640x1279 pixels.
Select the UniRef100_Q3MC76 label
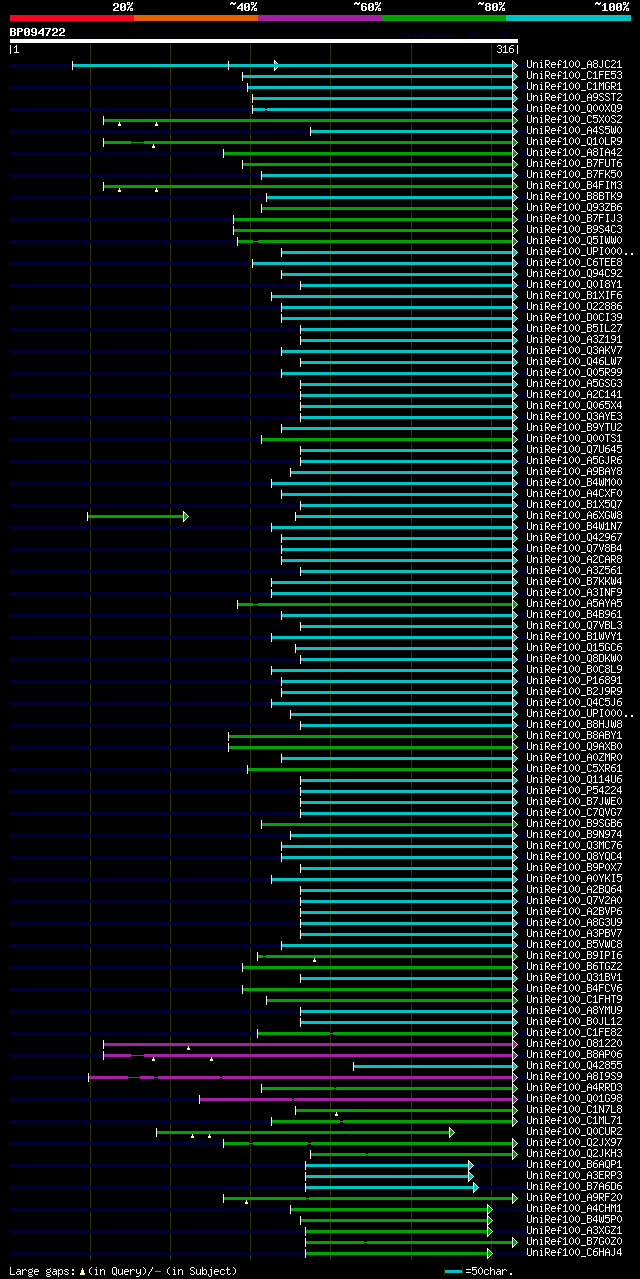574,846
